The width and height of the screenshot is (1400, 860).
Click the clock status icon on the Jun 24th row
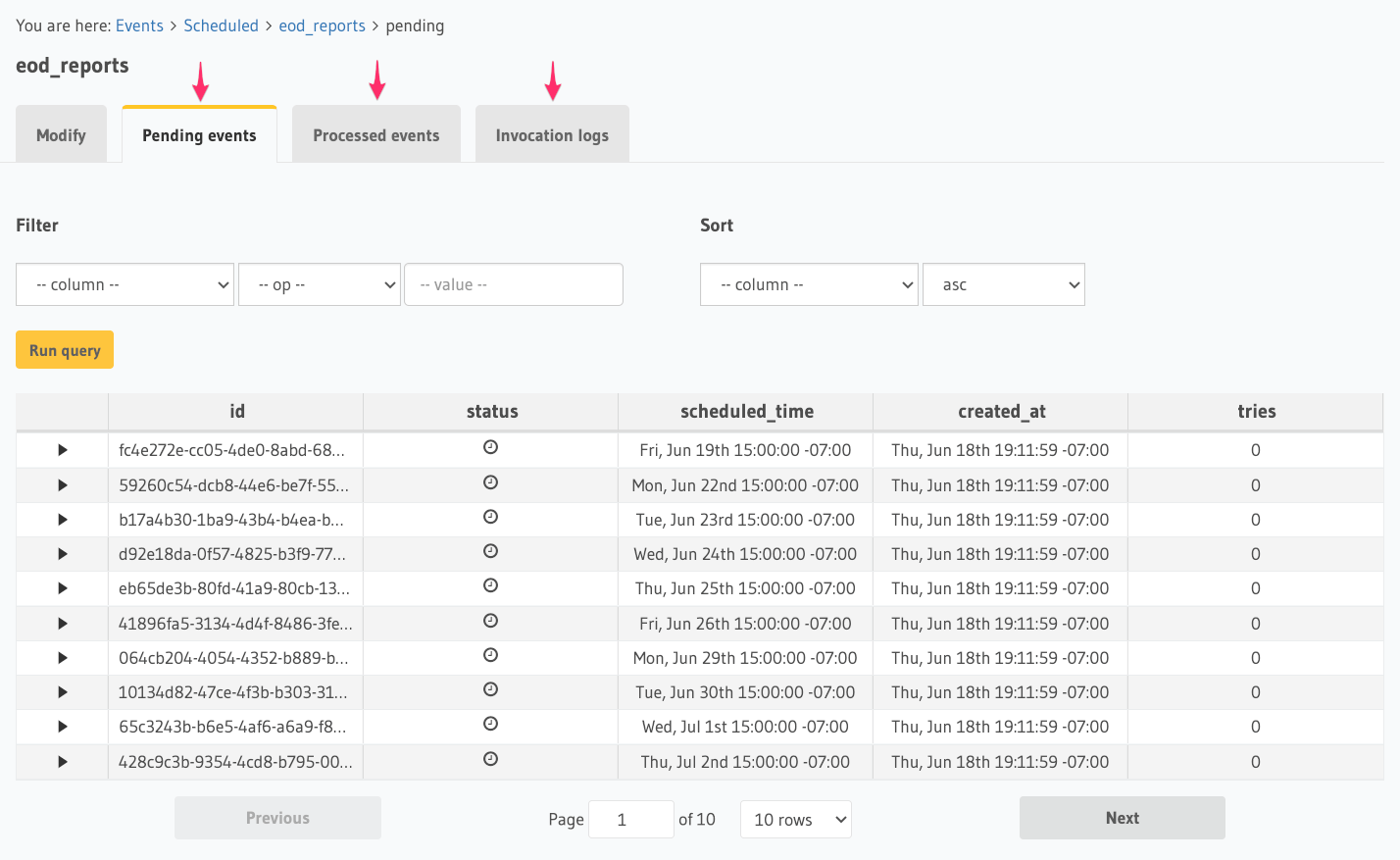coord(490,553)
